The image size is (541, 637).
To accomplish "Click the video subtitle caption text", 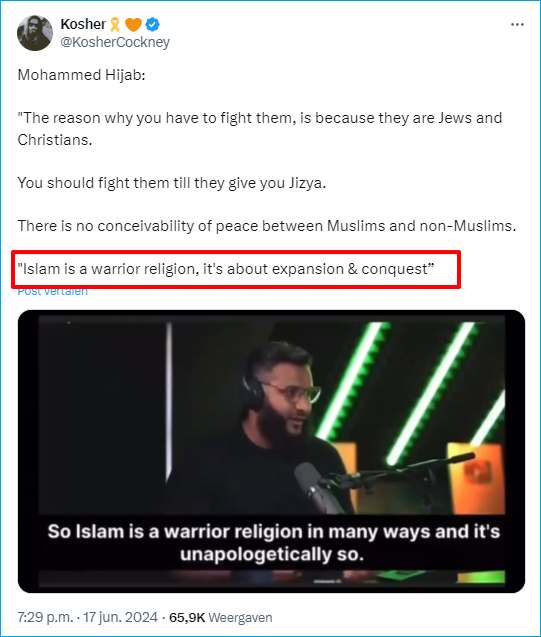I will tap(273, 543).
